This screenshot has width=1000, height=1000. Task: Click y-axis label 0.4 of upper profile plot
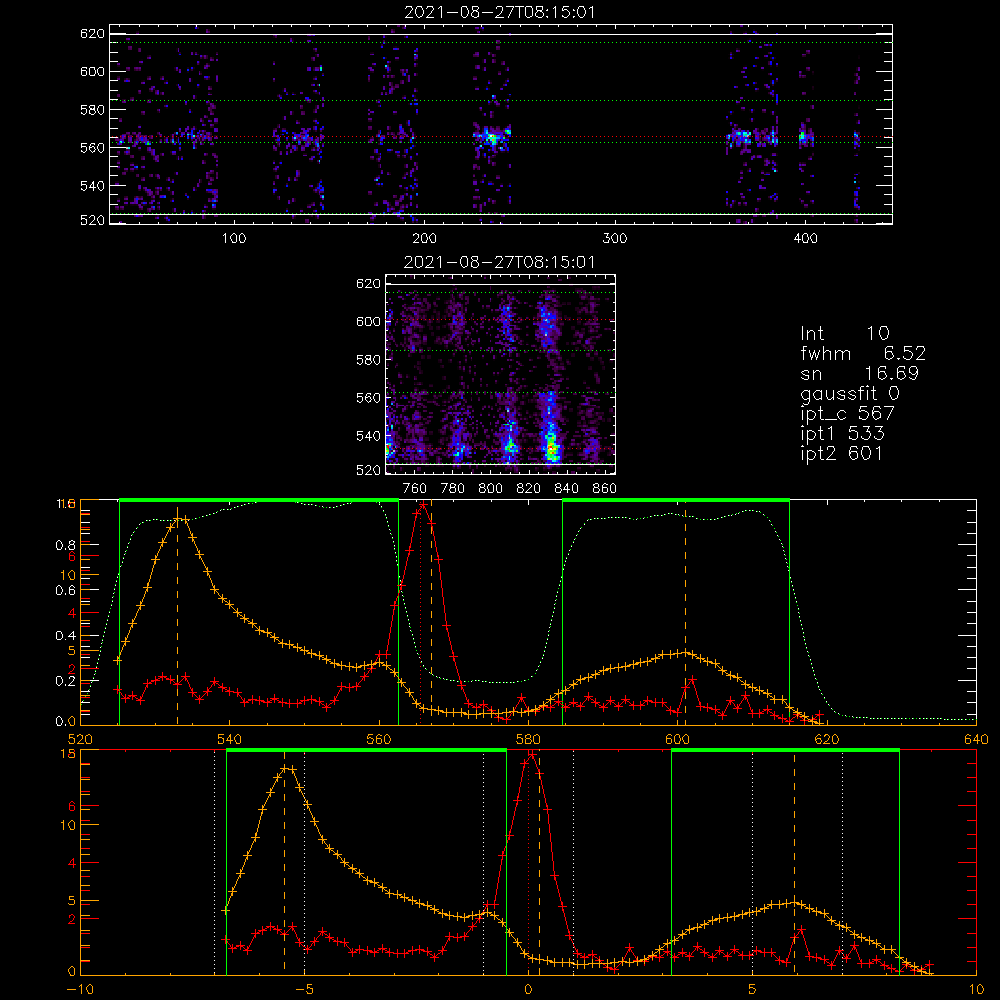(x=66, y=636)
